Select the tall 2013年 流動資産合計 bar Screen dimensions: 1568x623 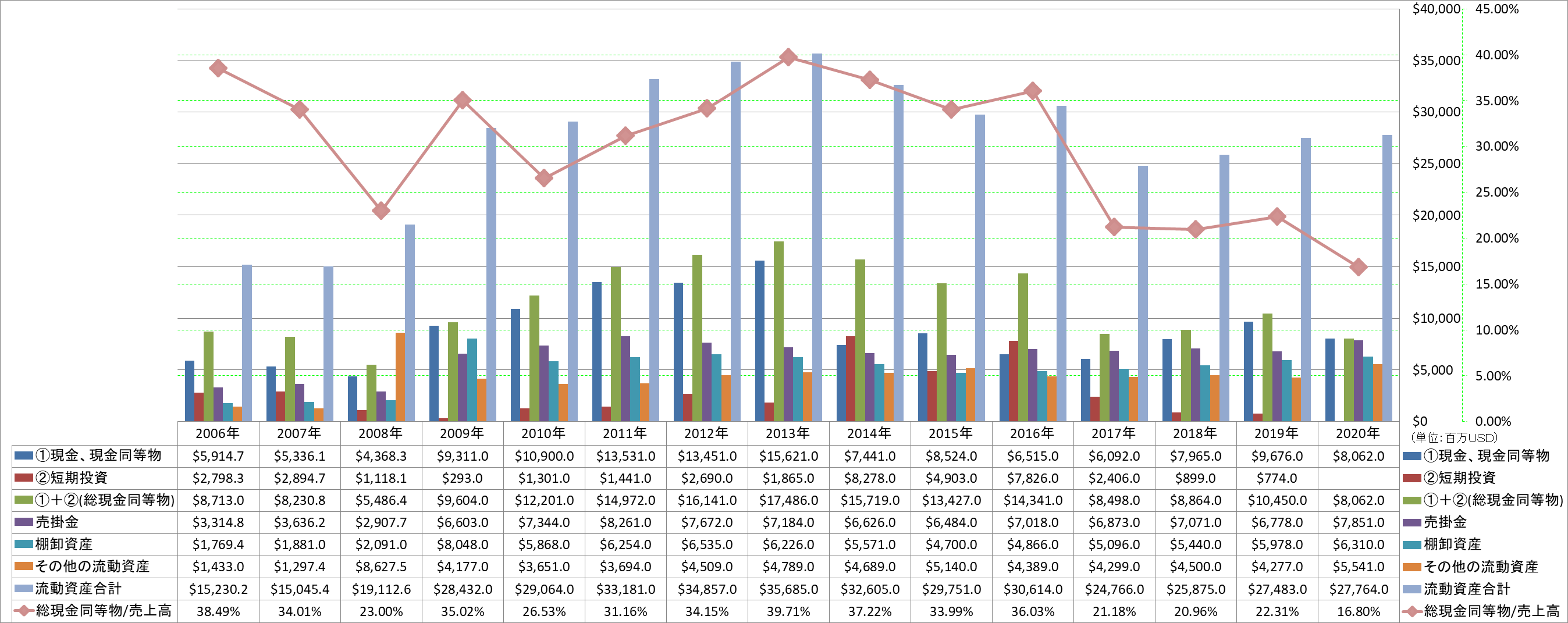[817, 237]
